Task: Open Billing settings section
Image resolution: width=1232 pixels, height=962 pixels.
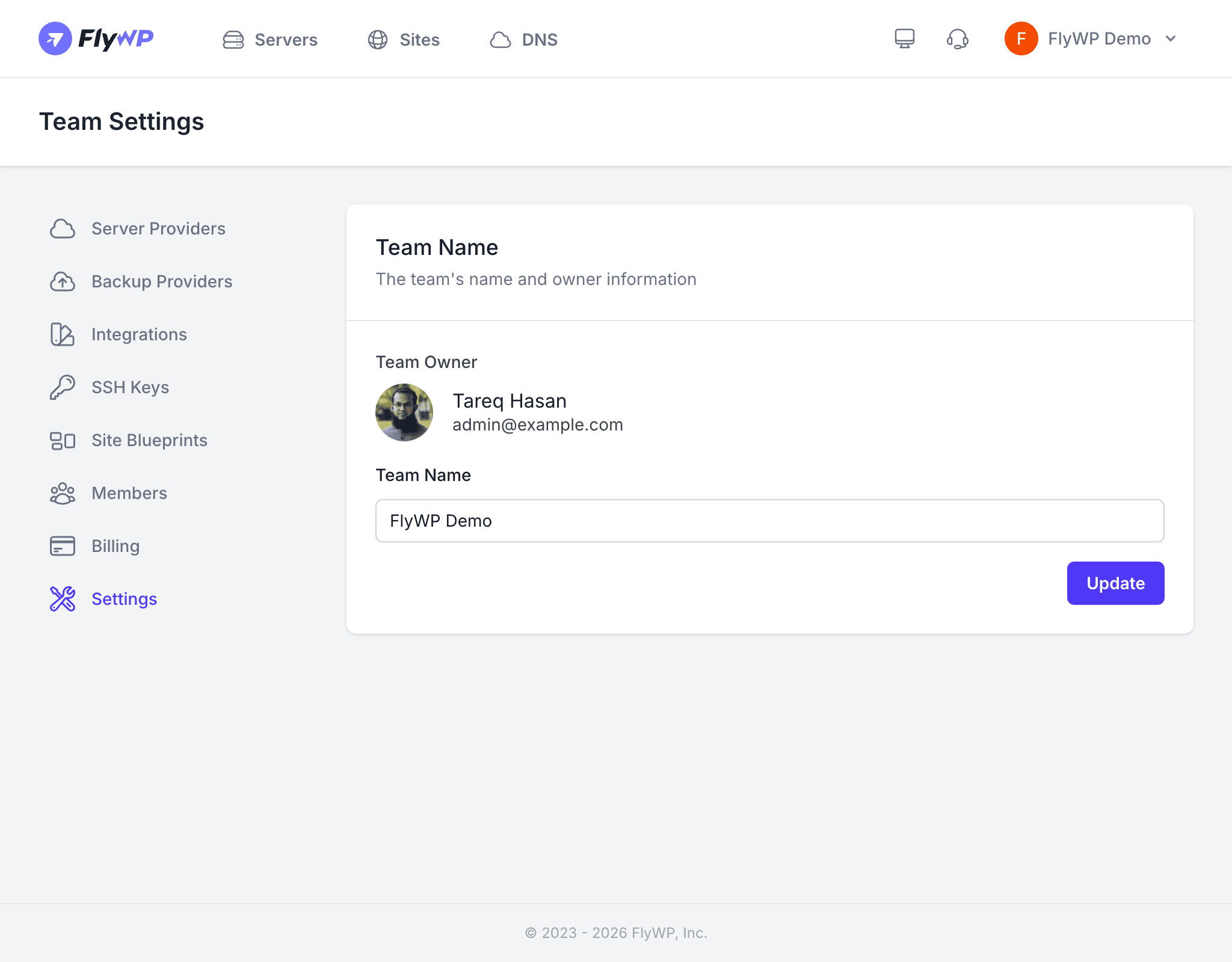Action: pyautogui.click(x=115, y=546)
